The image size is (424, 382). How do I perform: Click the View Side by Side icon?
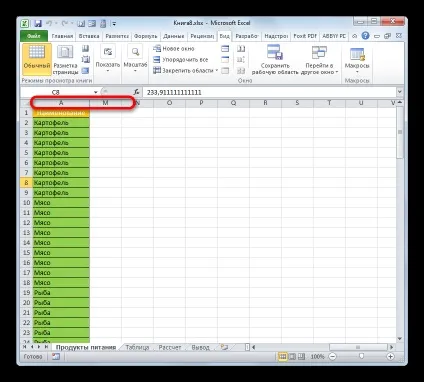tap(241, 49)
